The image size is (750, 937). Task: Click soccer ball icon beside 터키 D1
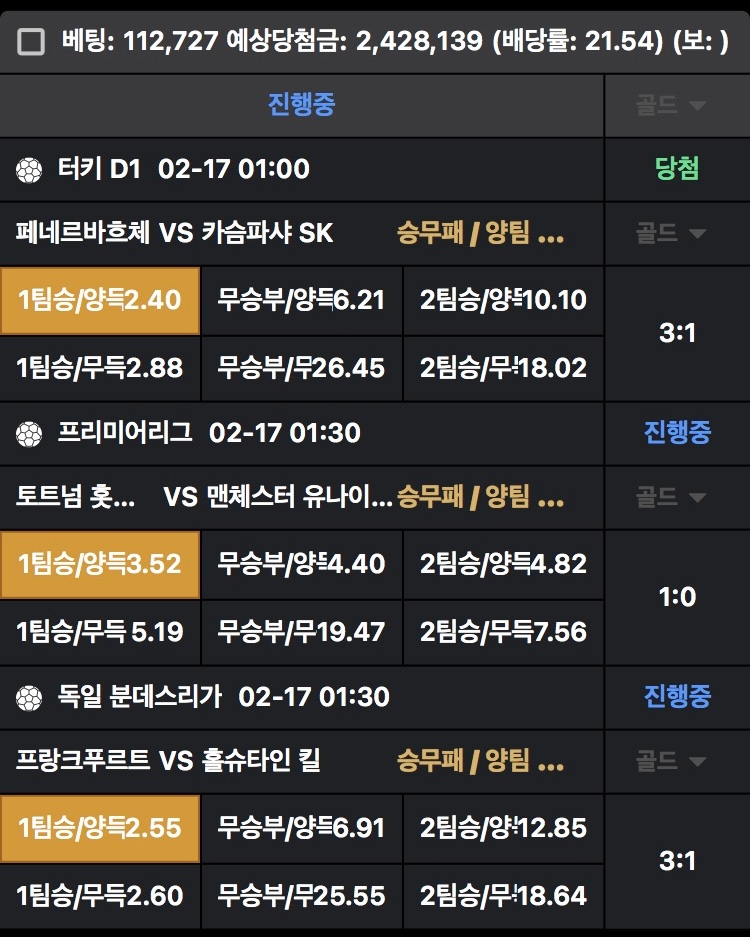[29, 170]
